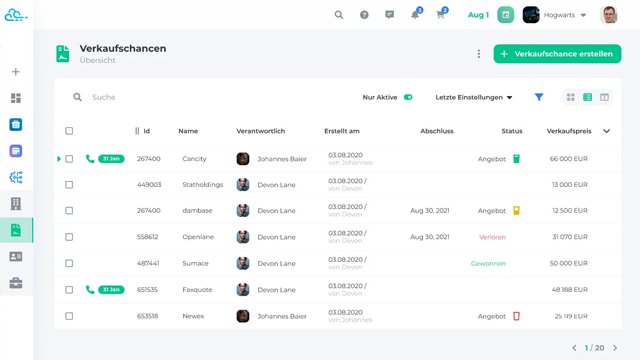The width and height of the screenshot is (640, 360).
Task: Open the blue filter funnel icon
Action: click(539, 97)
